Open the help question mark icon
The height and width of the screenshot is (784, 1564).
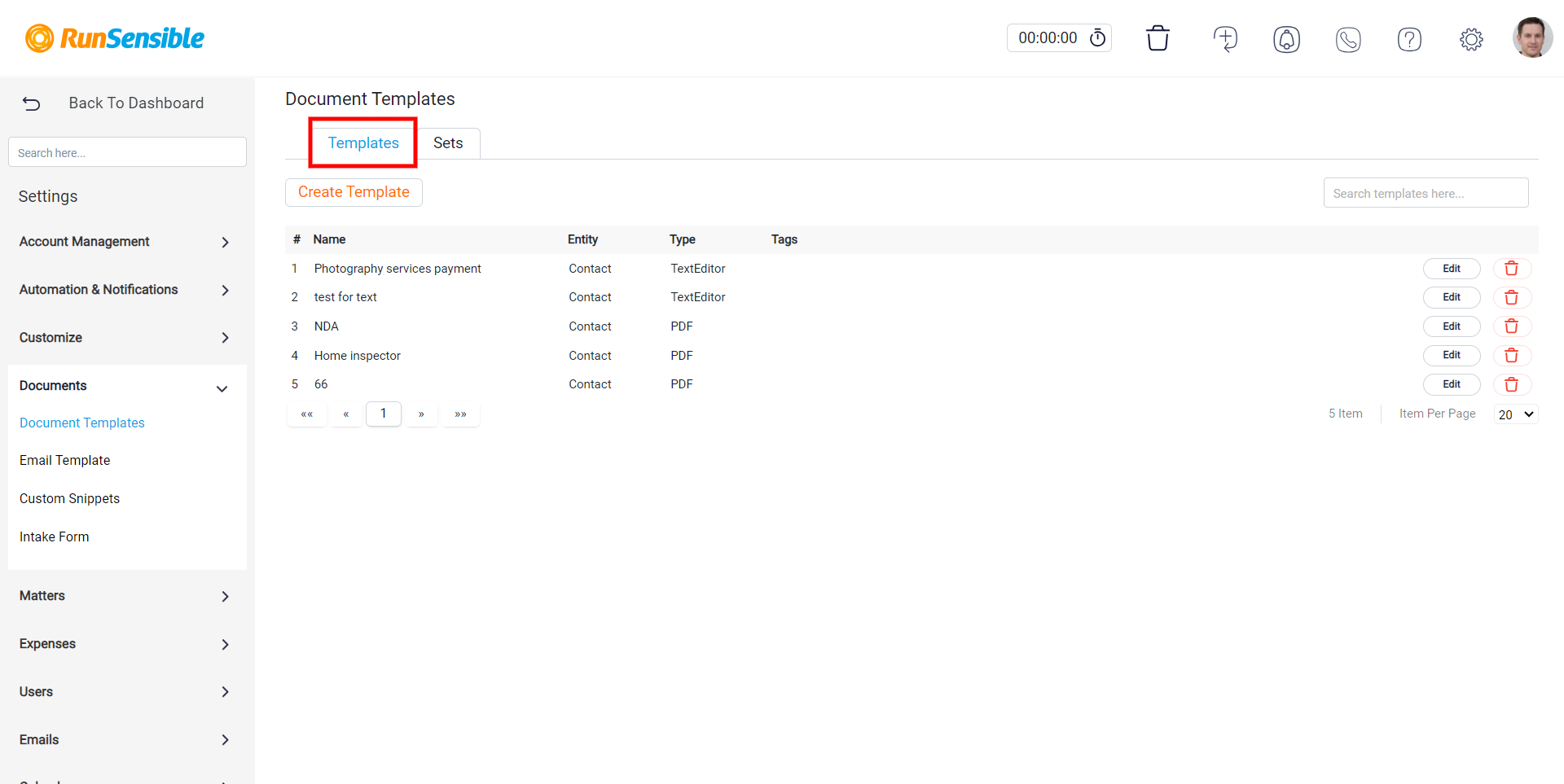tap(1409, 39)
